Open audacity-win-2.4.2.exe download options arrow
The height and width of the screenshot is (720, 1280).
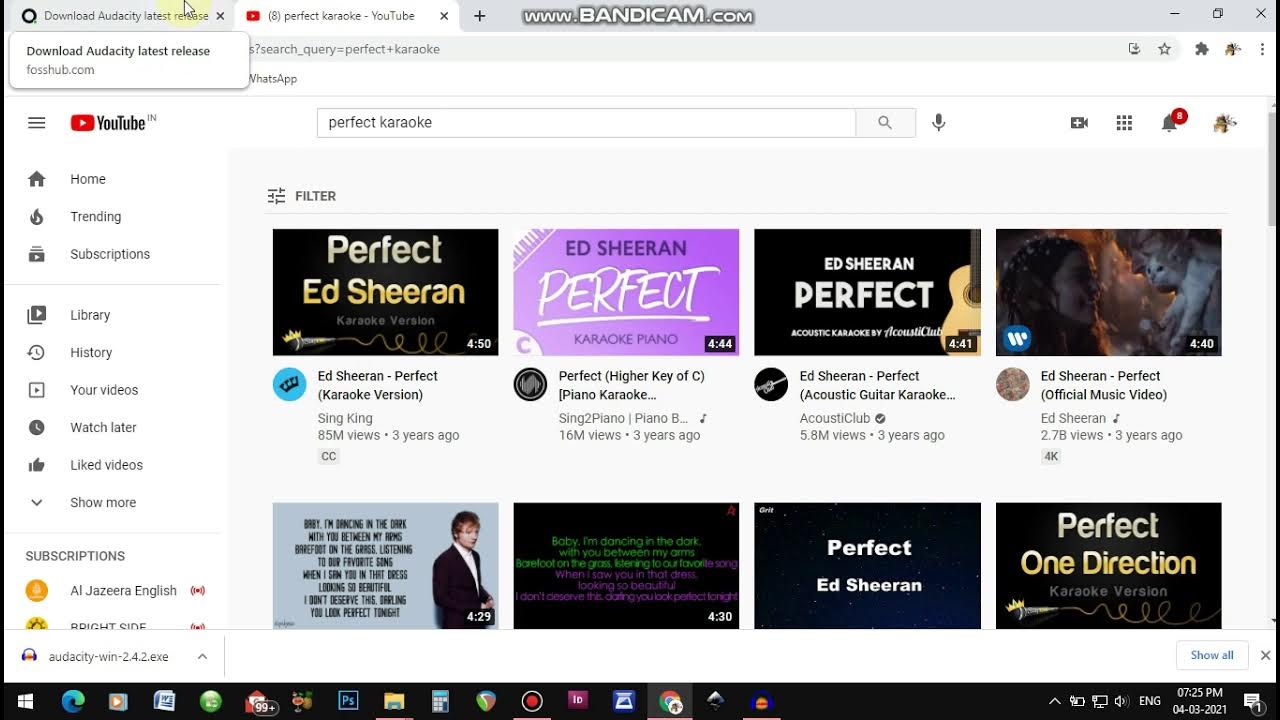(202, 657)
